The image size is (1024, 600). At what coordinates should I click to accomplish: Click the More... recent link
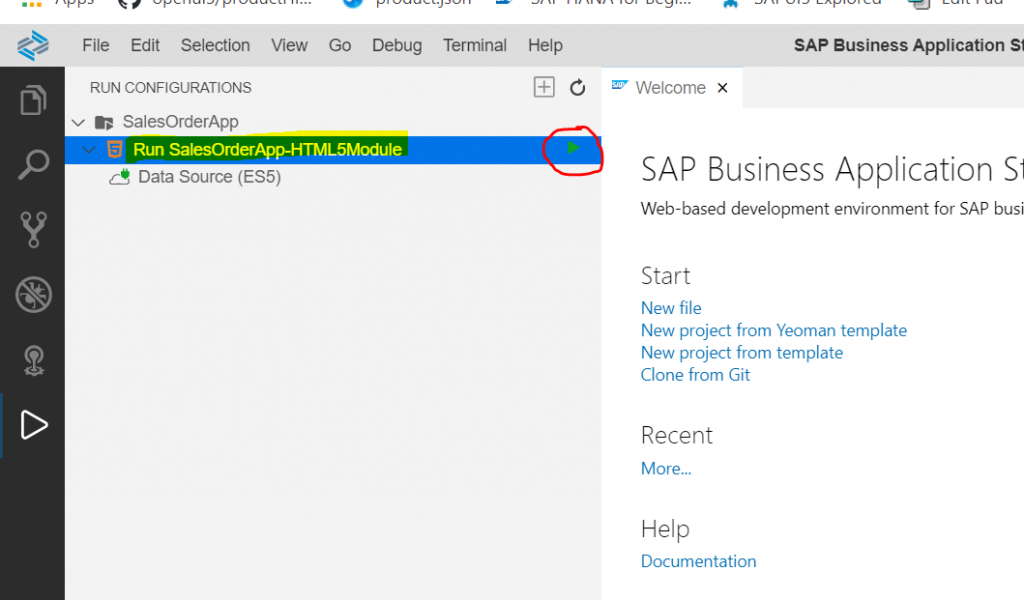(x=666, y=468)
